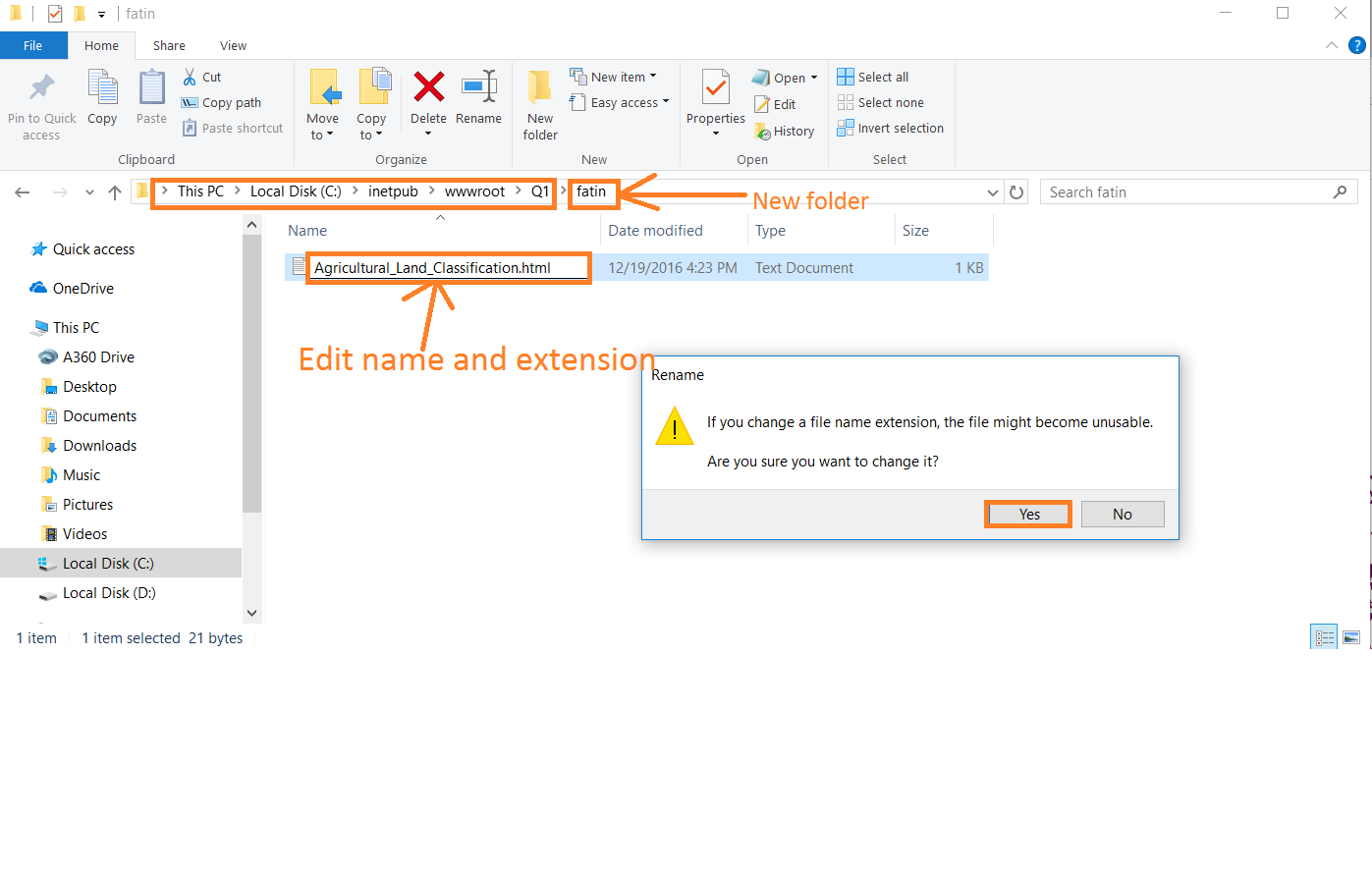This screenshot has height=875, width=1372.
Task: Click the Help question mark icon
Action: [x=1357, y=45]
